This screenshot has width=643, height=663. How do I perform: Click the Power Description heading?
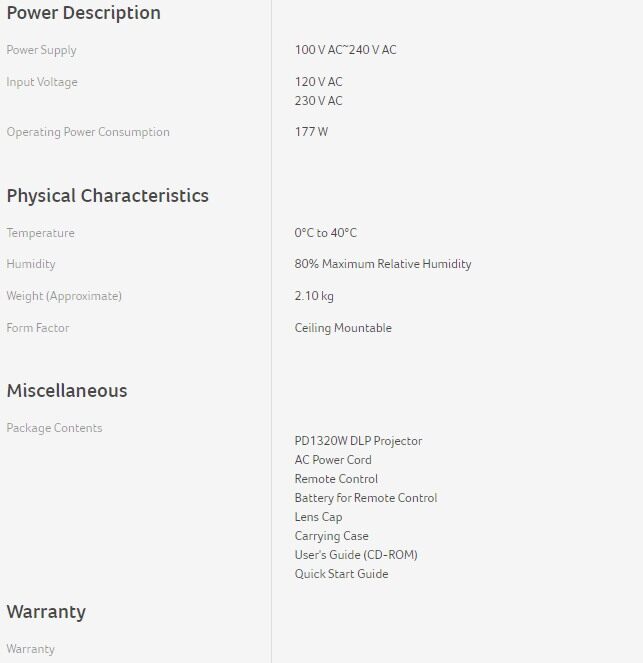(x=83, y=13)
